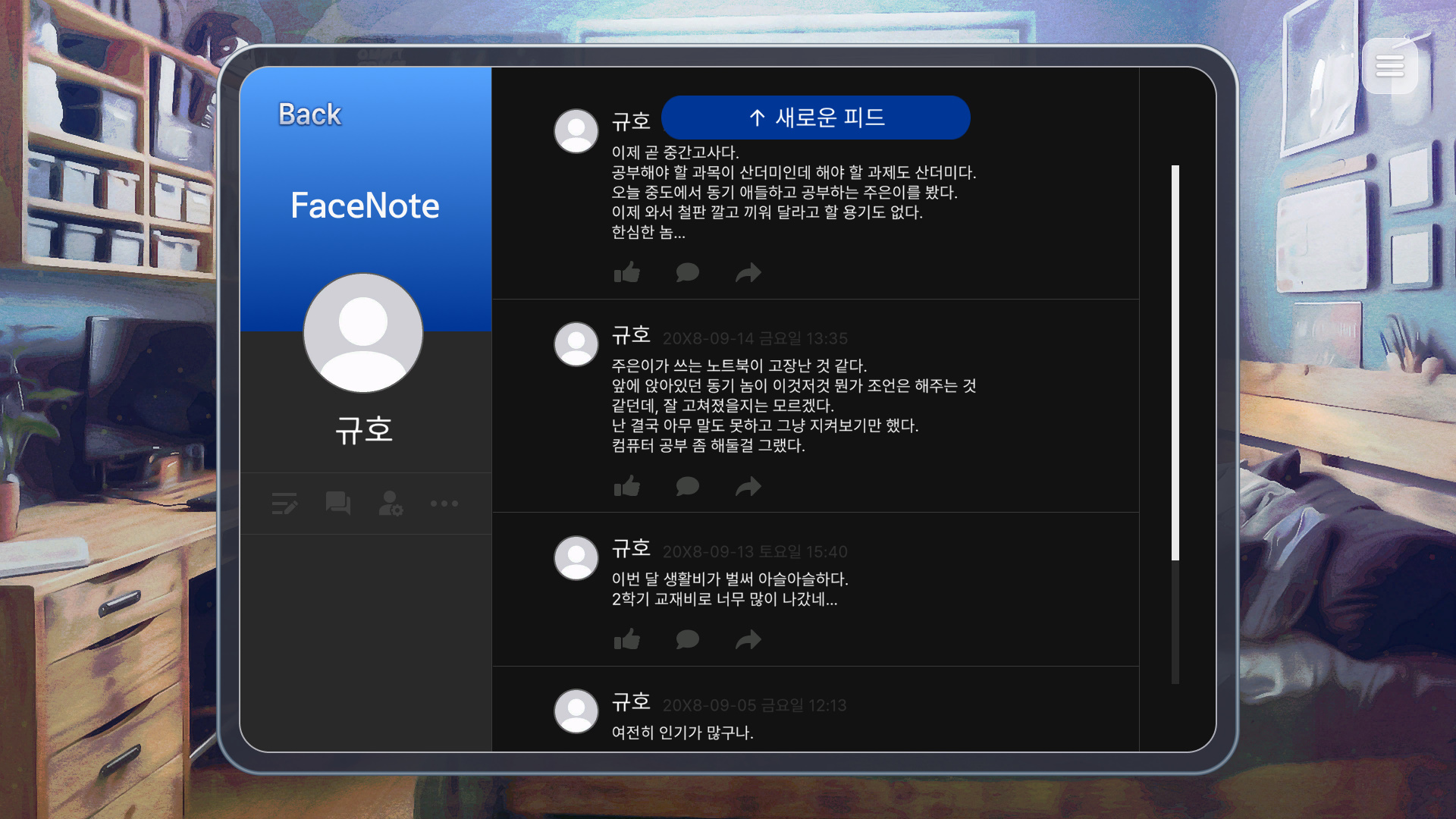Click author name 규호 on 09-05 post

[x=631, y=702]
